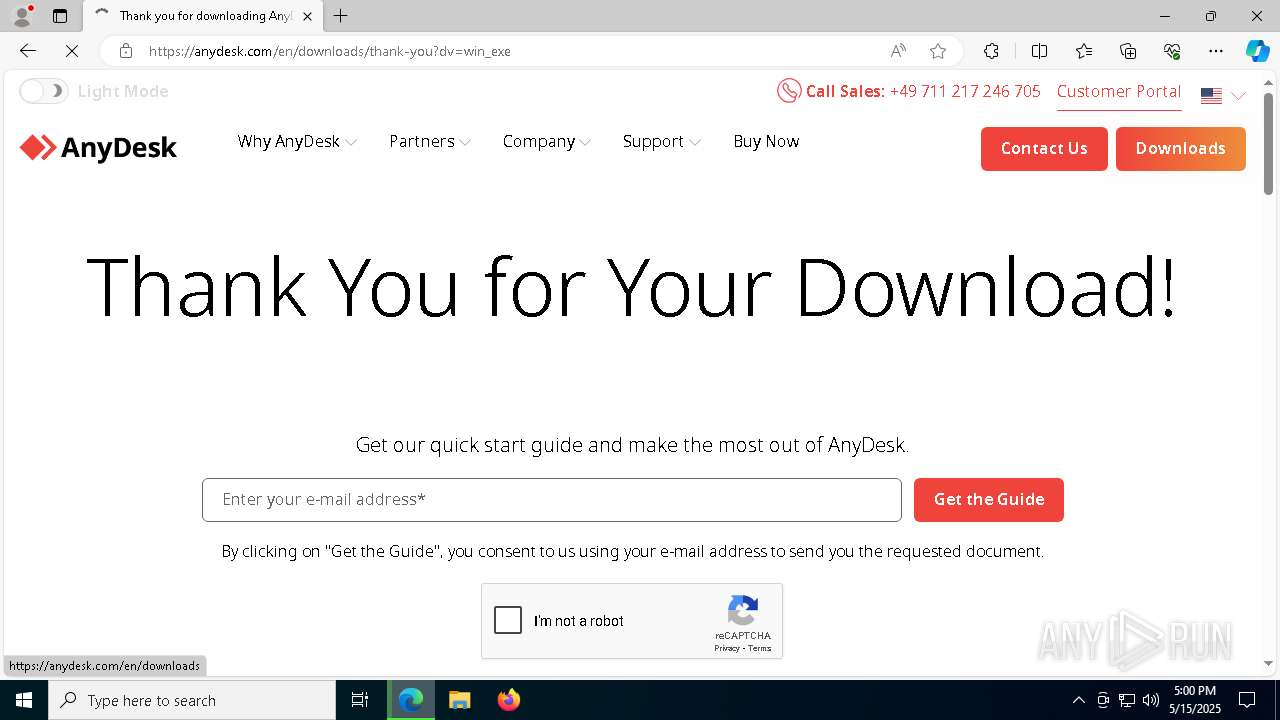
Task: Expand the Company menu
Action: click(x=547, y=141)
